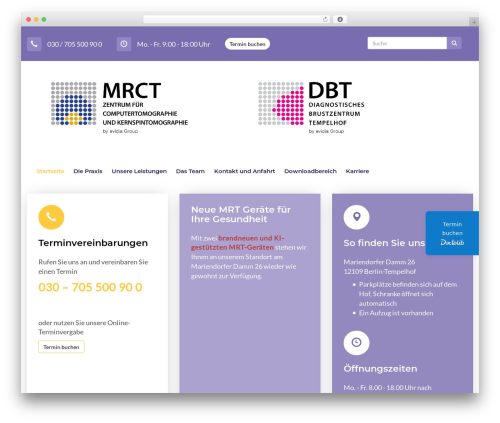Open the Das Team menu item
Viewport: 500px width, 423px height.
(190, 171)
